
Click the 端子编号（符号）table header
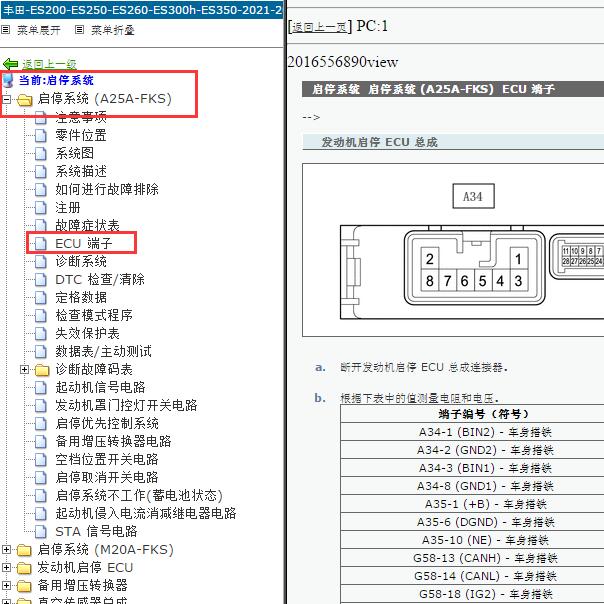[472, 414]
